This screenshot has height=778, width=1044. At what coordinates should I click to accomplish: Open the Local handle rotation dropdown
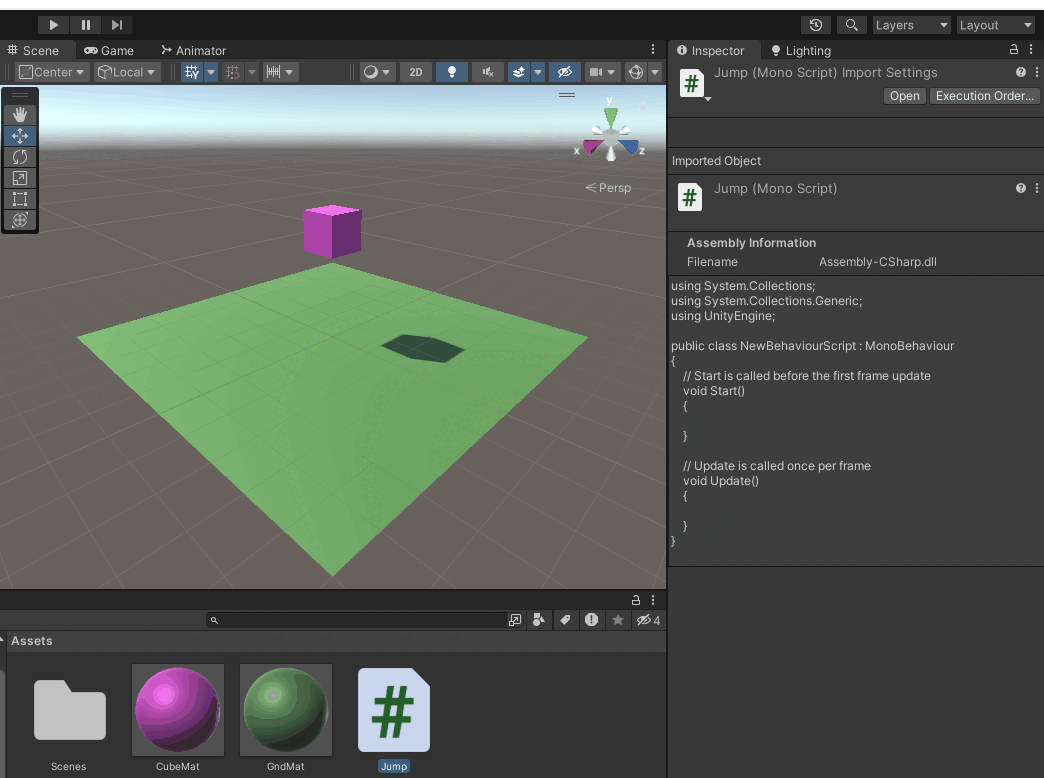126,72
